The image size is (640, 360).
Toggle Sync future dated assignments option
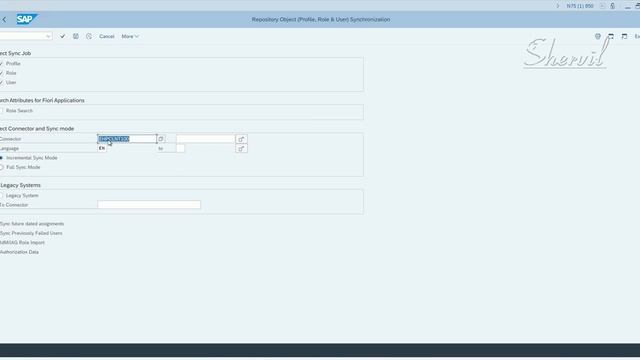32,224
